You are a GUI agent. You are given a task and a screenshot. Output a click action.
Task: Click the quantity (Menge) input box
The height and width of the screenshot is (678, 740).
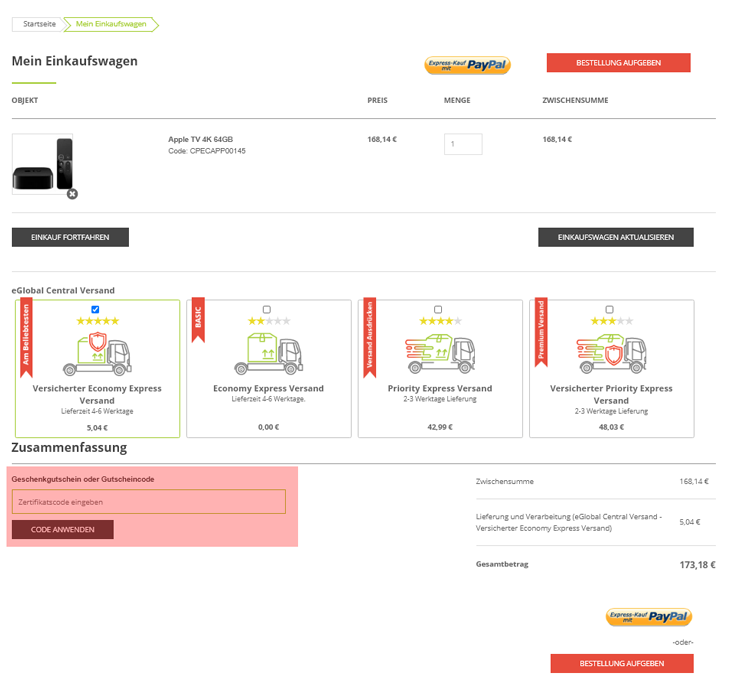point(463,144)
